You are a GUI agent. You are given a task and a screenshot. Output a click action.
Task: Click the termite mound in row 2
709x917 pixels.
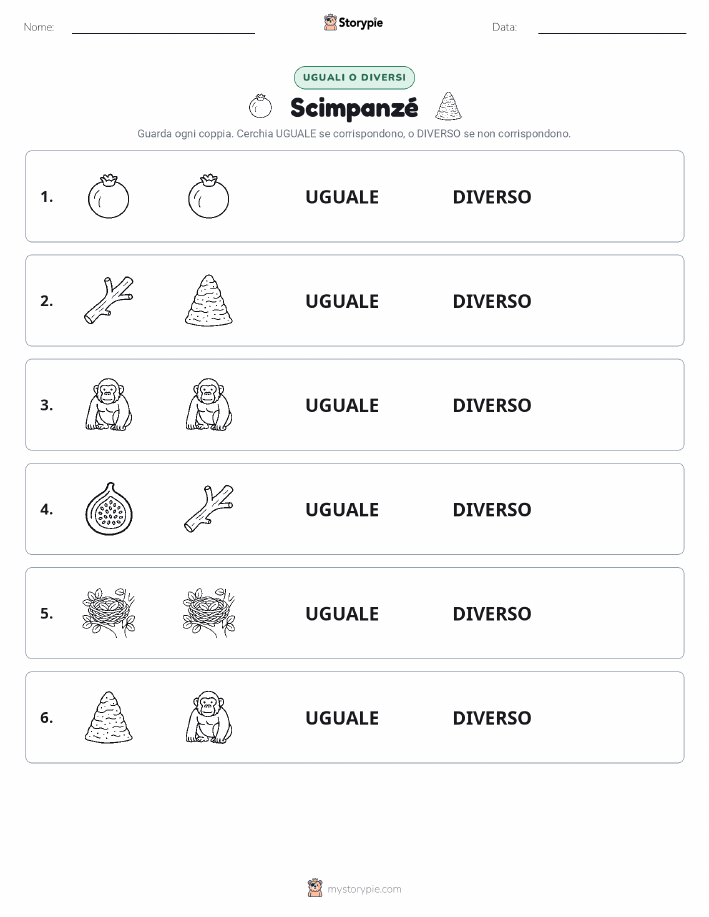click(x=209, y=300)
